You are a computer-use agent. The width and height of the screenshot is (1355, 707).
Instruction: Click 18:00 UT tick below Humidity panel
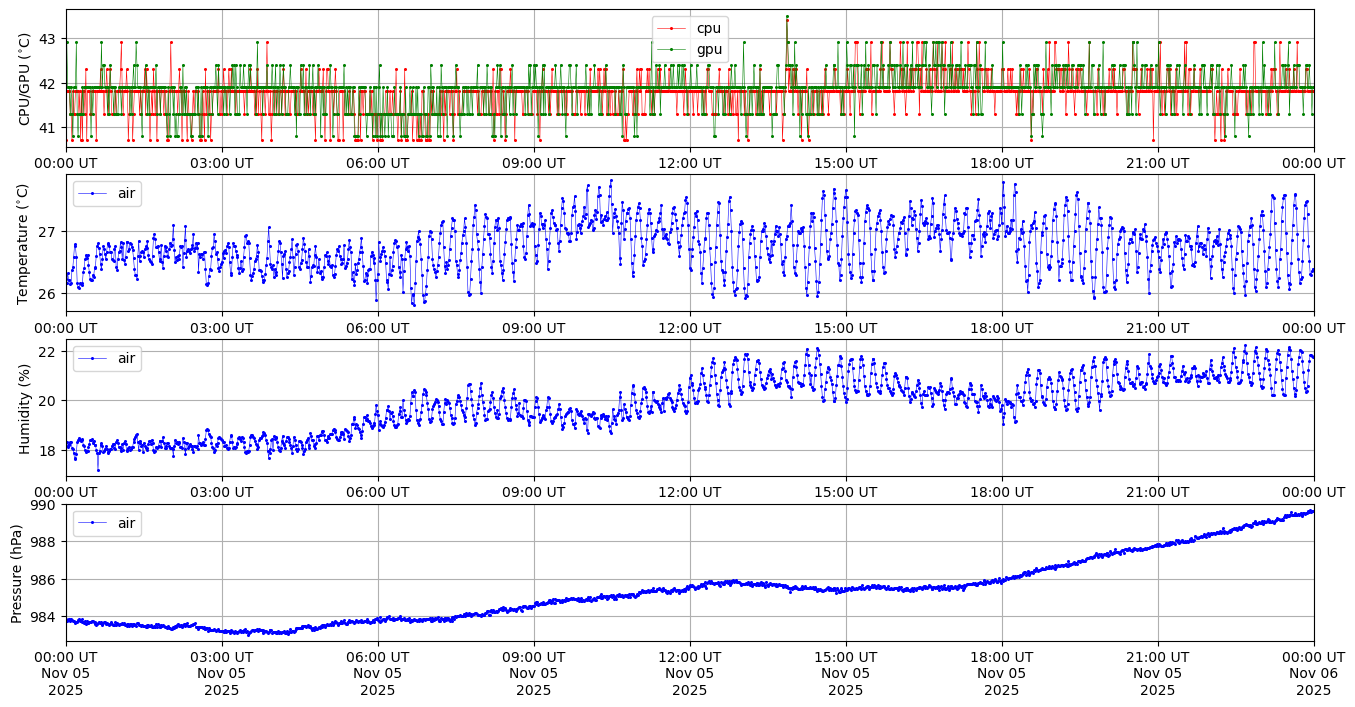pos(1001,492)
